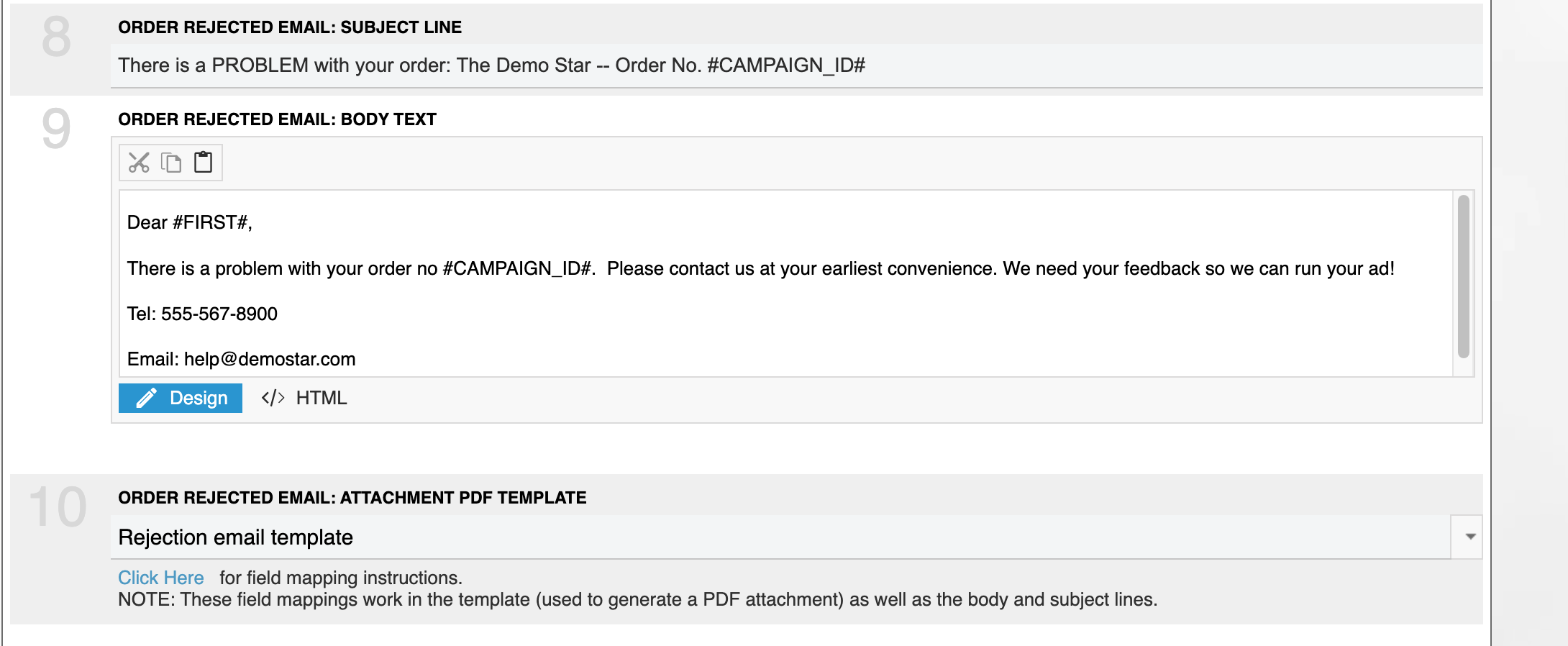Click the Copy icon in editor toolbar
This screenshot has width=1568, height=646.
[171, 163]
